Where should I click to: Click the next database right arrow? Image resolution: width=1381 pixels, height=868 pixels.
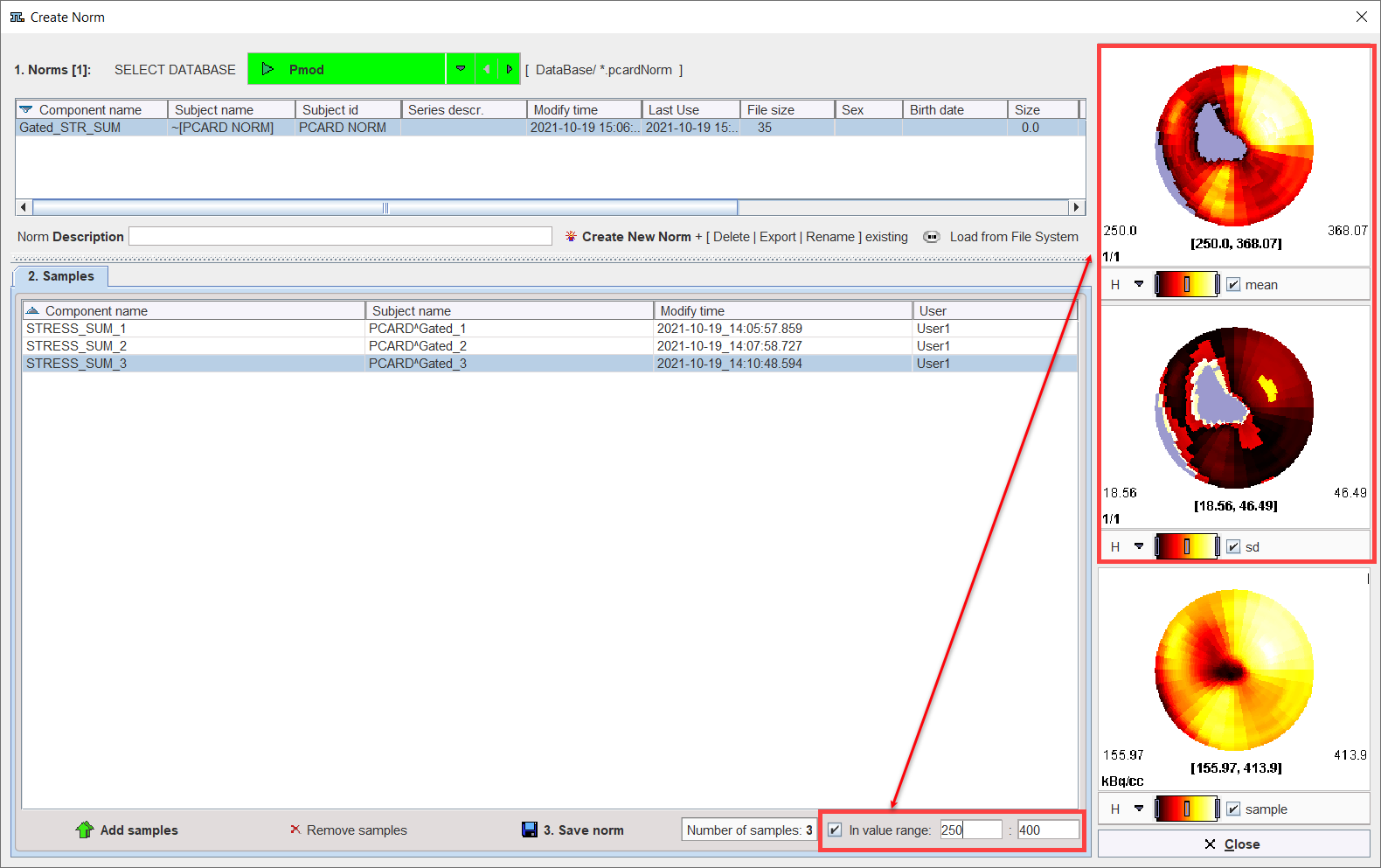click(x=509, y=69)
